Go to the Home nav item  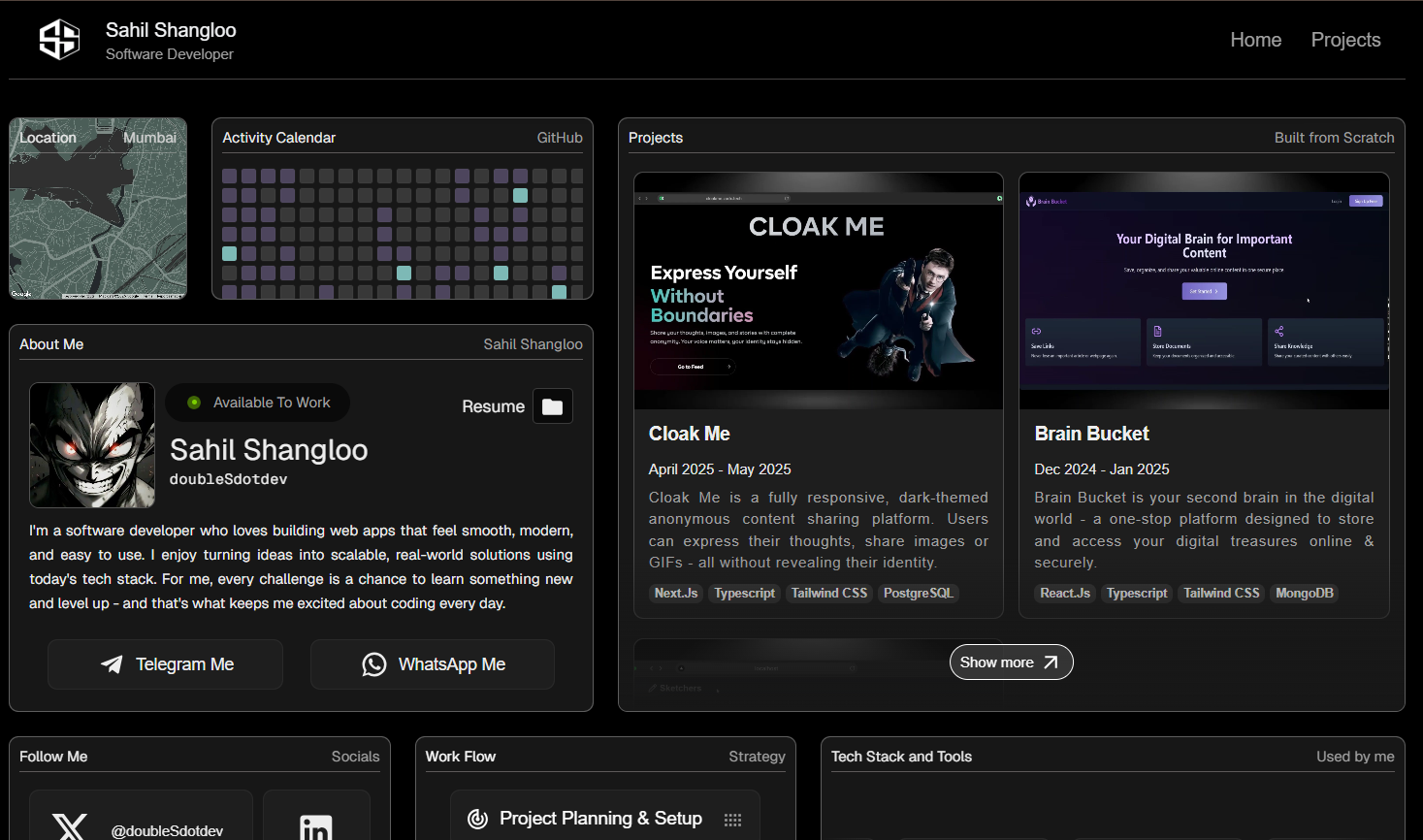point(1255,40)
